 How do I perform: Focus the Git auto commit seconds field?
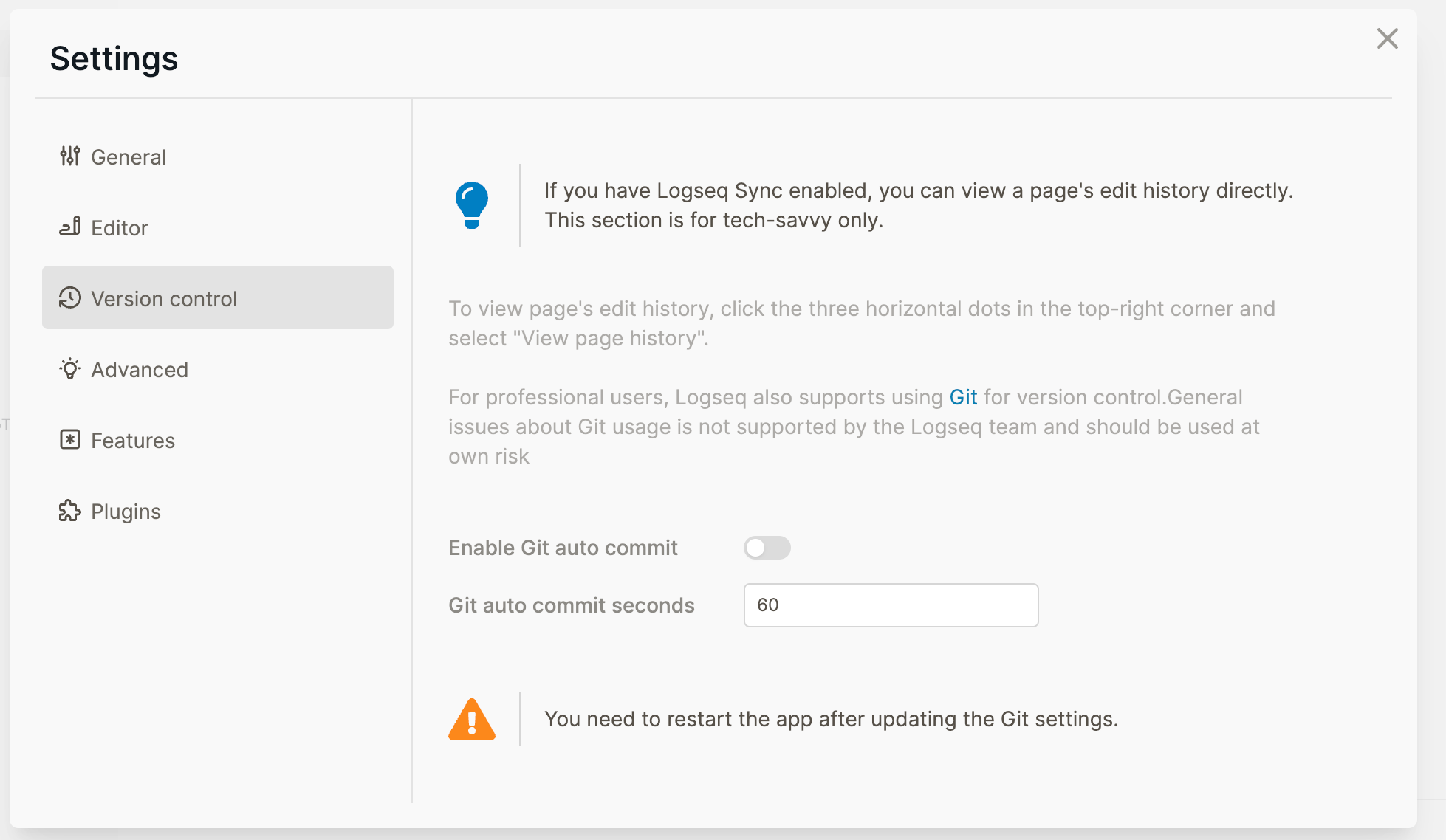[891, 605]
